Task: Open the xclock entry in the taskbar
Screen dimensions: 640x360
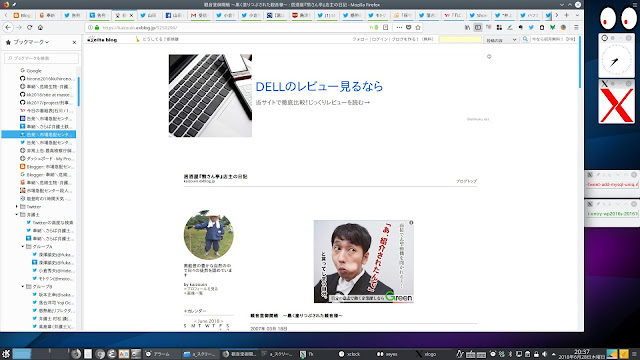Action: point(350,354)
